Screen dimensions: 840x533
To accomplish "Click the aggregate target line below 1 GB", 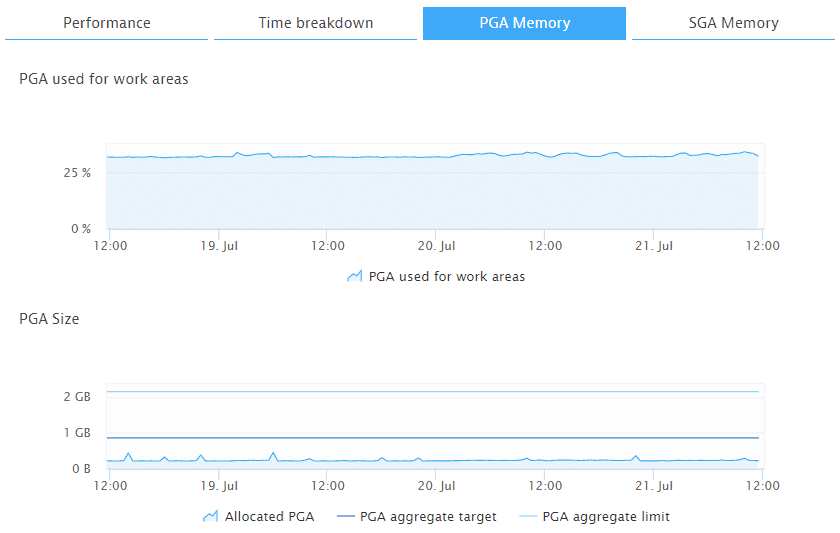I will [x=430, y=438].
